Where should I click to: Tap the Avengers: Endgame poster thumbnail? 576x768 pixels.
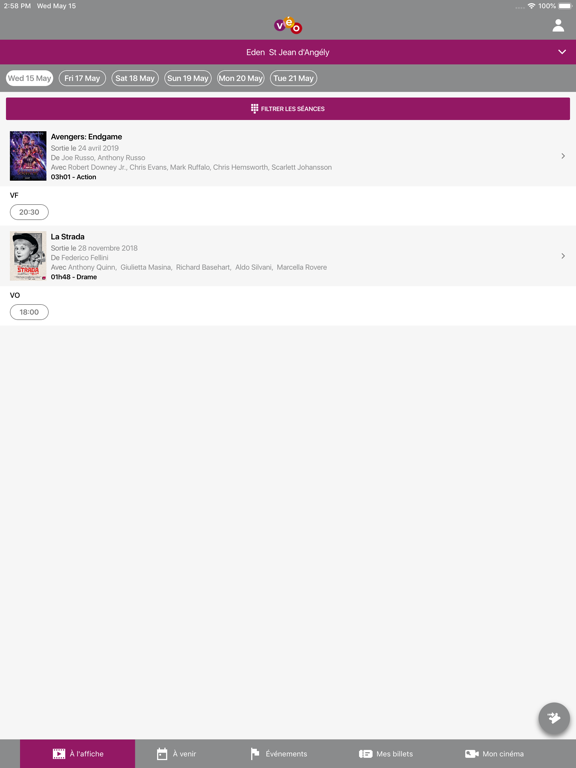(28, 156)
